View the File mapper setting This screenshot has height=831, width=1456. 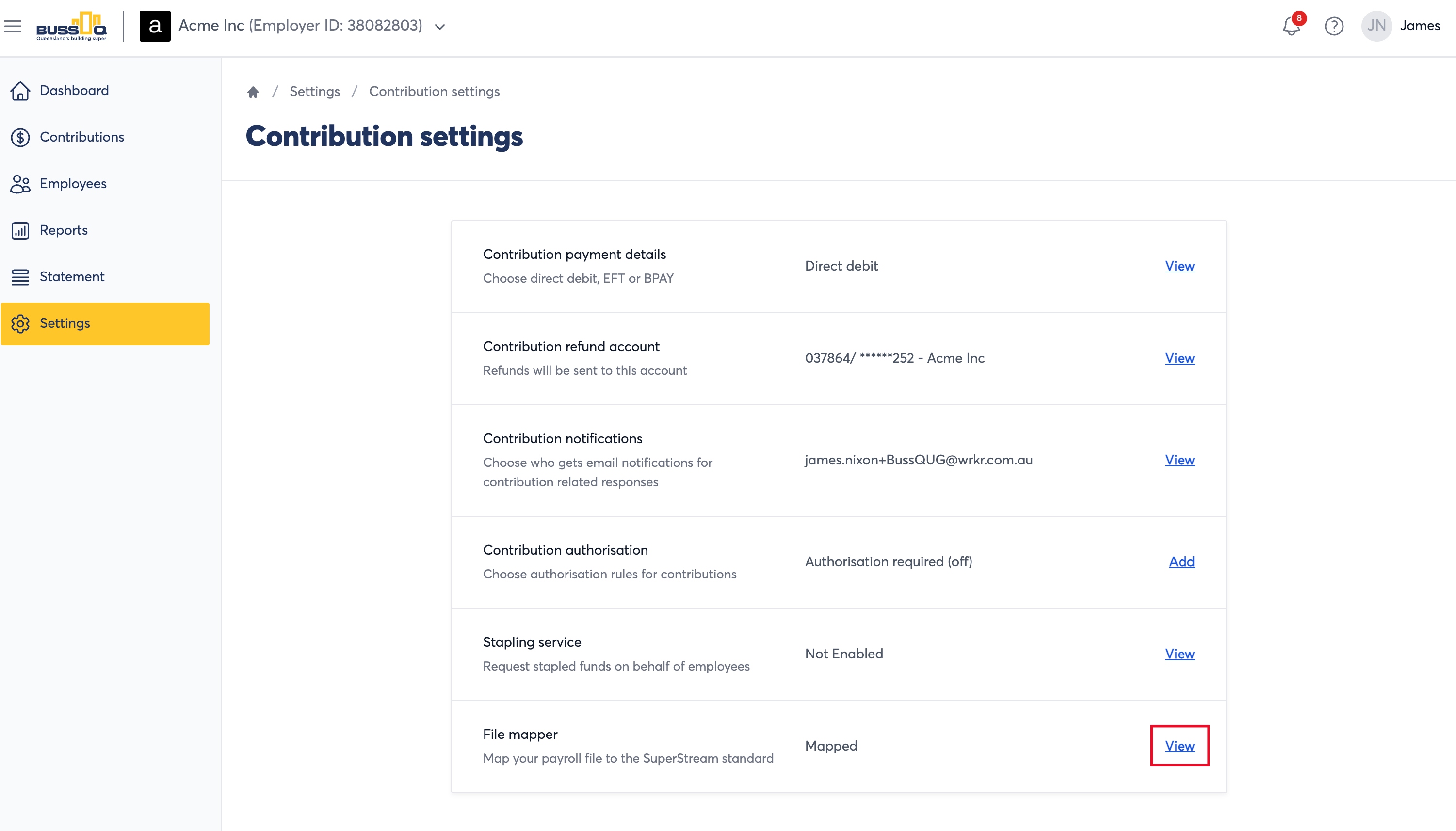(1180, 746)
